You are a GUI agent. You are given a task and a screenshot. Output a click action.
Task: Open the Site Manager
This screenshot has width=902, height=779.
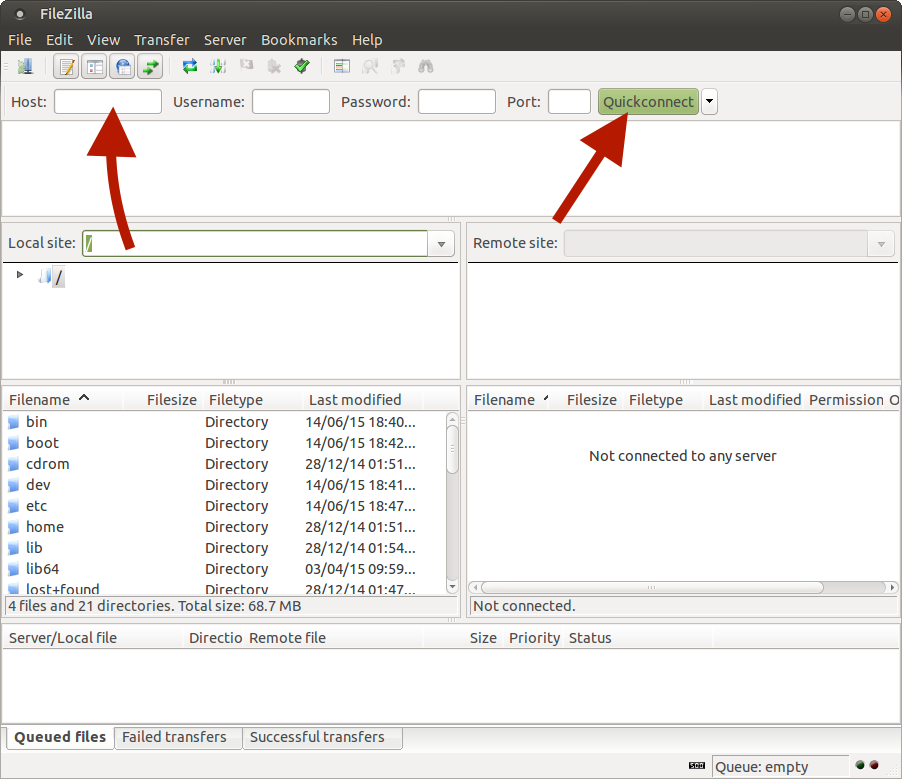(26, 66)
